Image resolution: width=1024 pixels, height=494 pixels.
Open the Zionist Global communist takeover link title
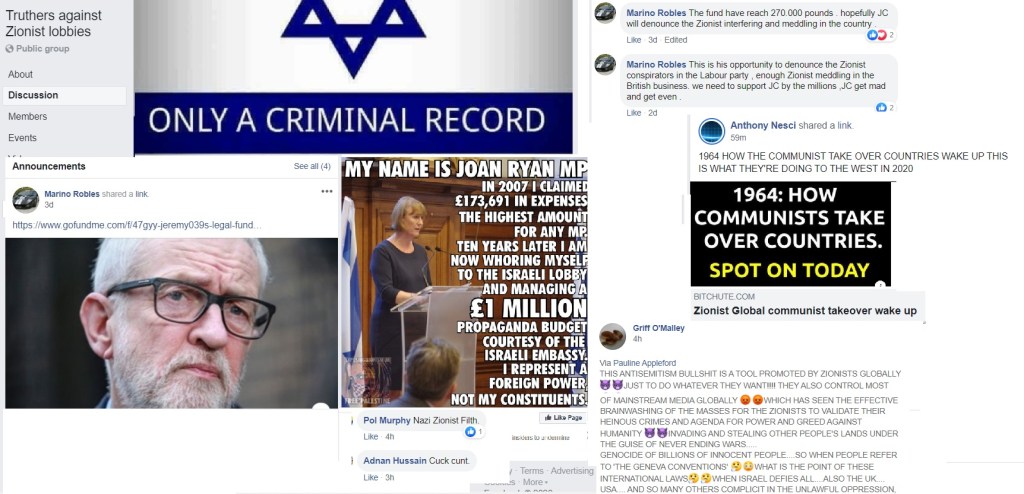pyautogui.click(x=805, y=311)
